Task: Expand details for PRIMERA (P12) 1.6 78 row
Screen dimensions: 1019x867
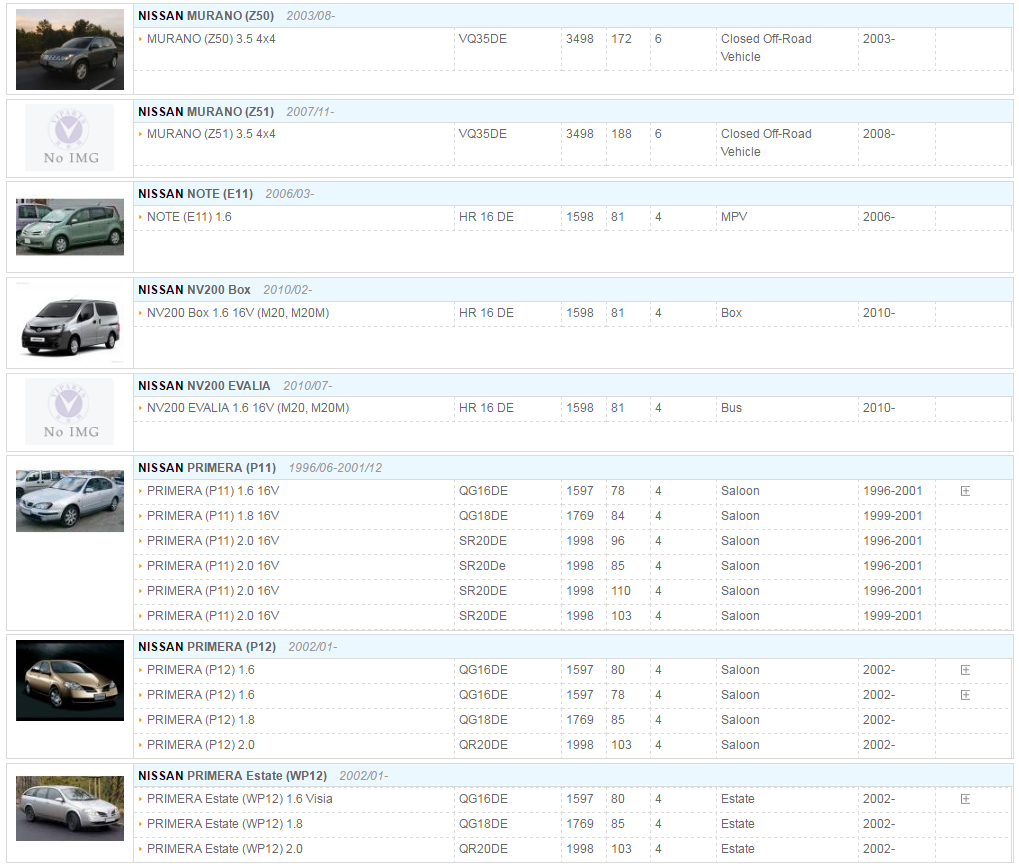Action: tap(965, 695)
